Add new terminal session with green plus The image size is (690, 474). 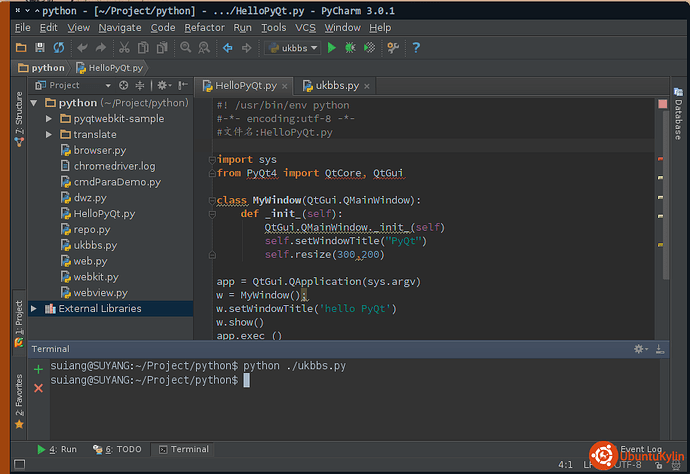coord(39,369)
